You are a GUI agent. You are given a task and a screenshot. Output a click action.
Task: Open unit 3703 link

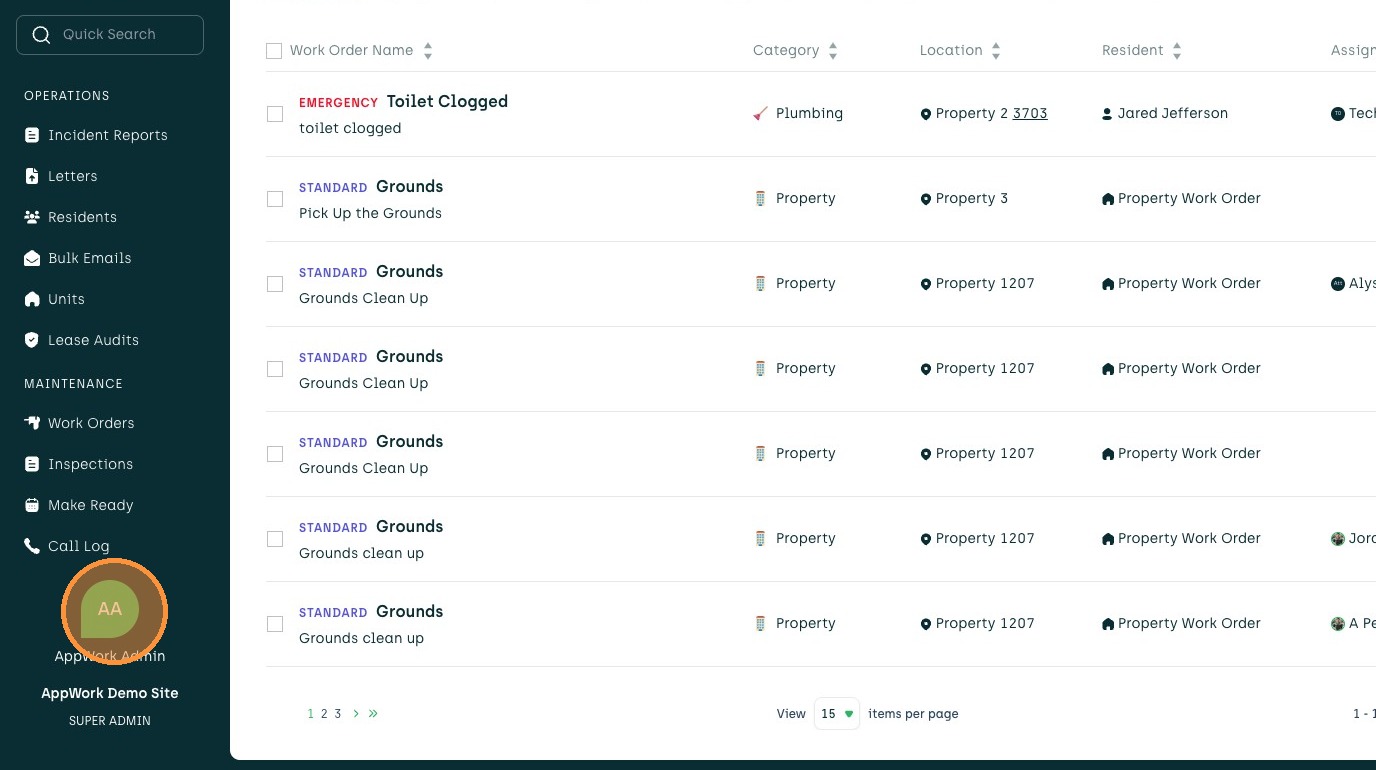[x=1030, y=113]
